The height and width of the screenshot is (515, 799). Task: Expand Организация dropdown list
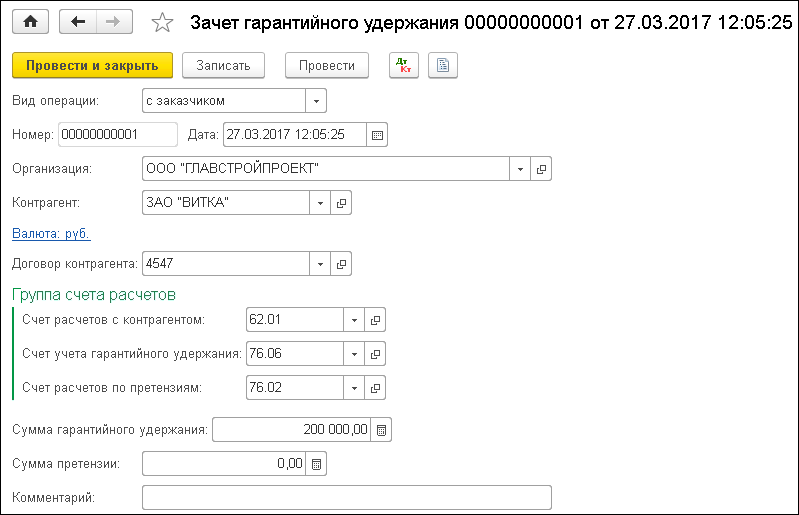click(520, 169)
